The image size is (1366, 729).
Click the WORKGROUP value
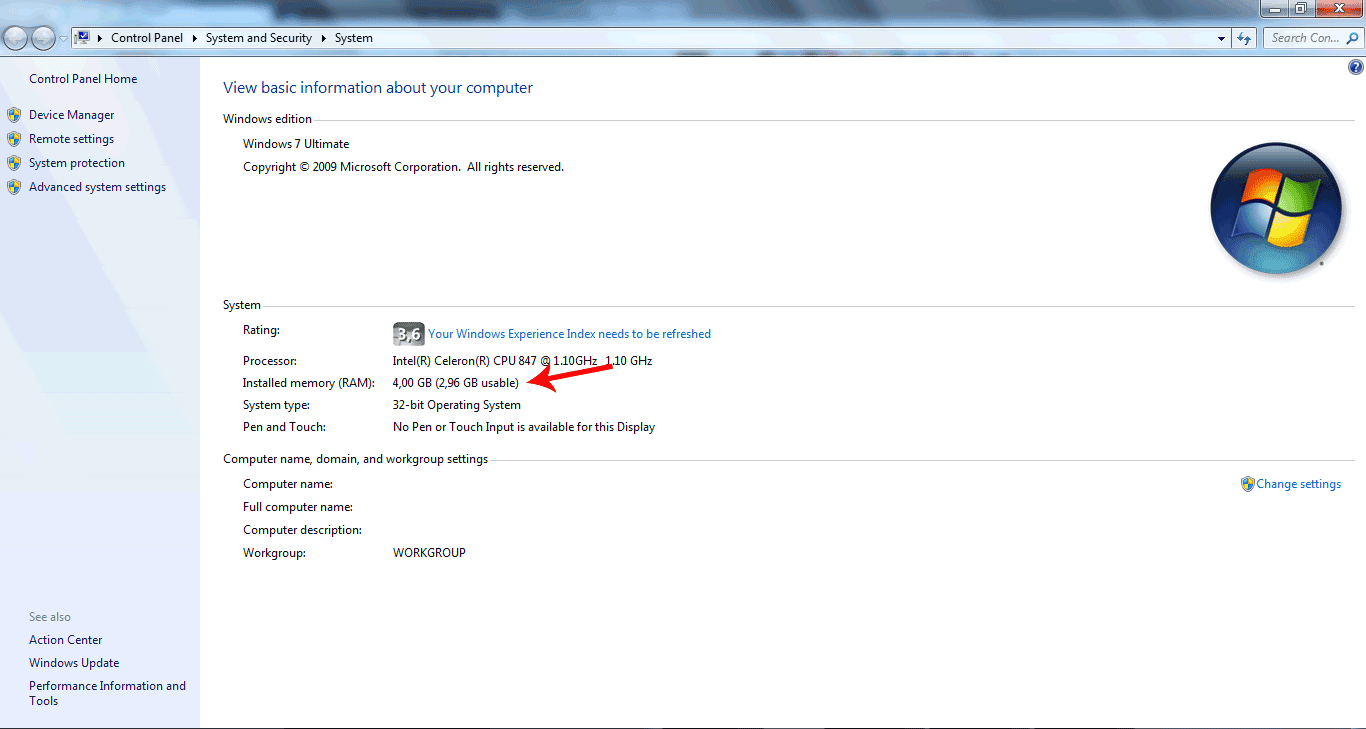point(429,553)
